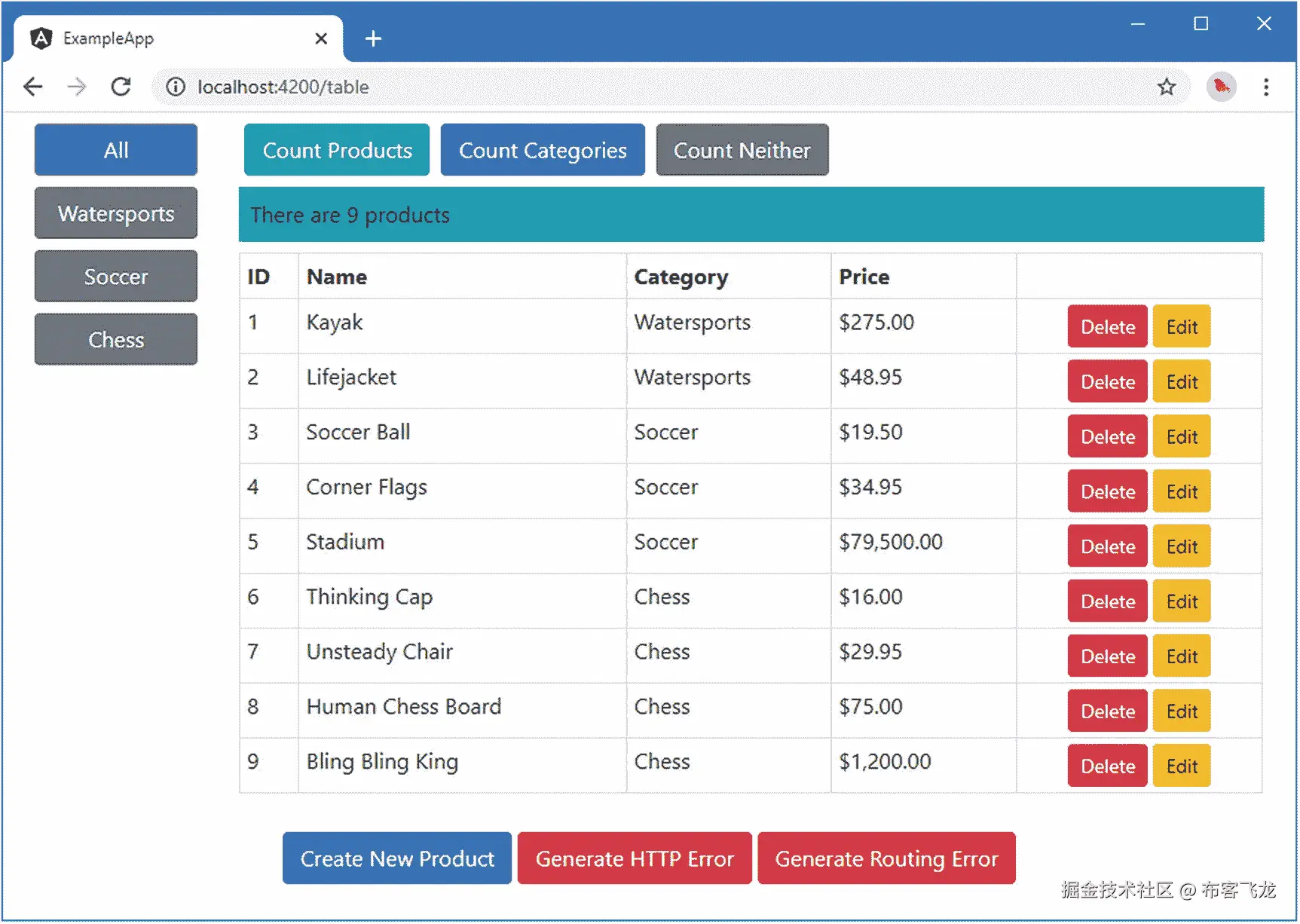Viewport: 1300px width, 924px height.
Task: Click the Count Products button
Action: point(337,150)
